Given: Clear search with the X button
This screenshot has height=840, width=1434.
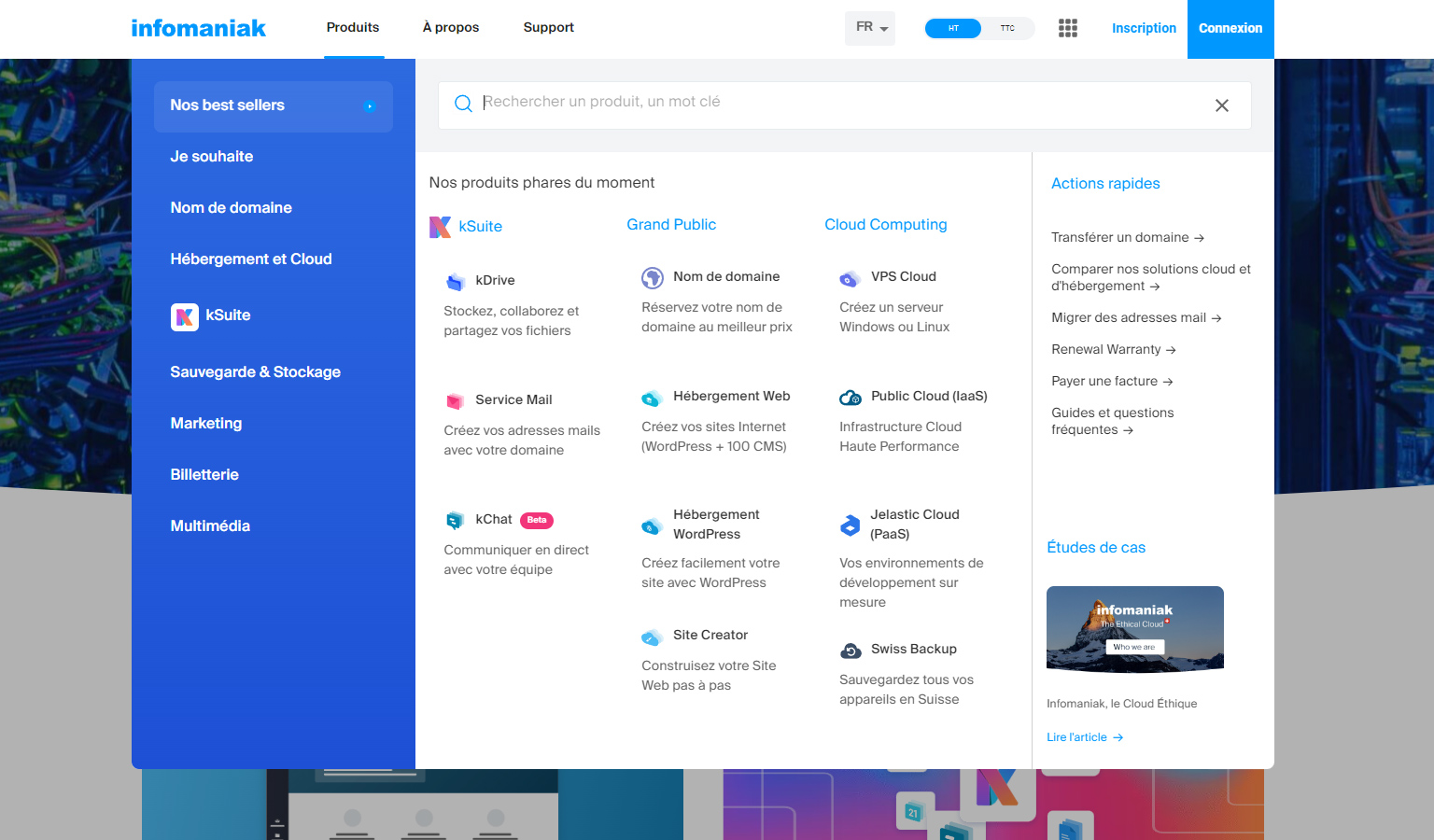Looking at the screenshot, I should [x=1221, y=105].
